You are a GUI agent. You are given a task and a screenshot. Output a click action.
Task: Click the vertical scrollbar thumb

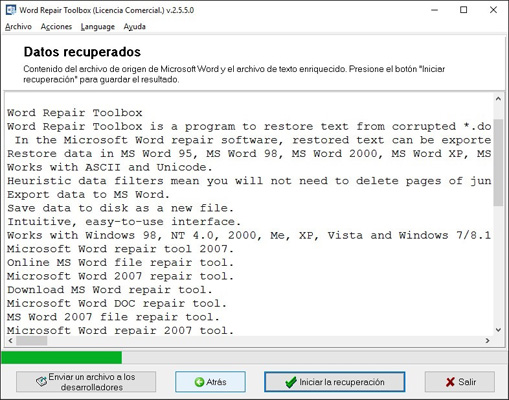(498, 162)
